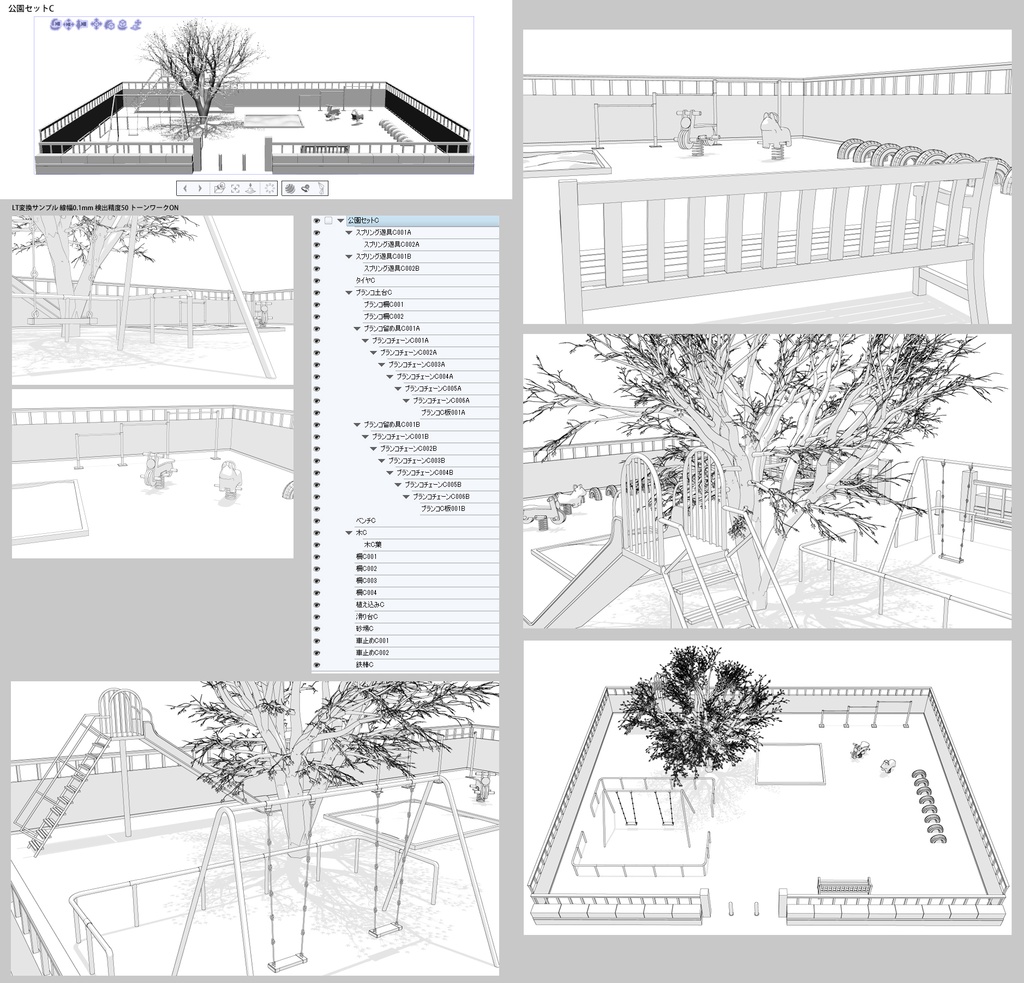Open the bench close-up sample image
The height and width of the screenshot is (983, 1024).
coord(767,176)
